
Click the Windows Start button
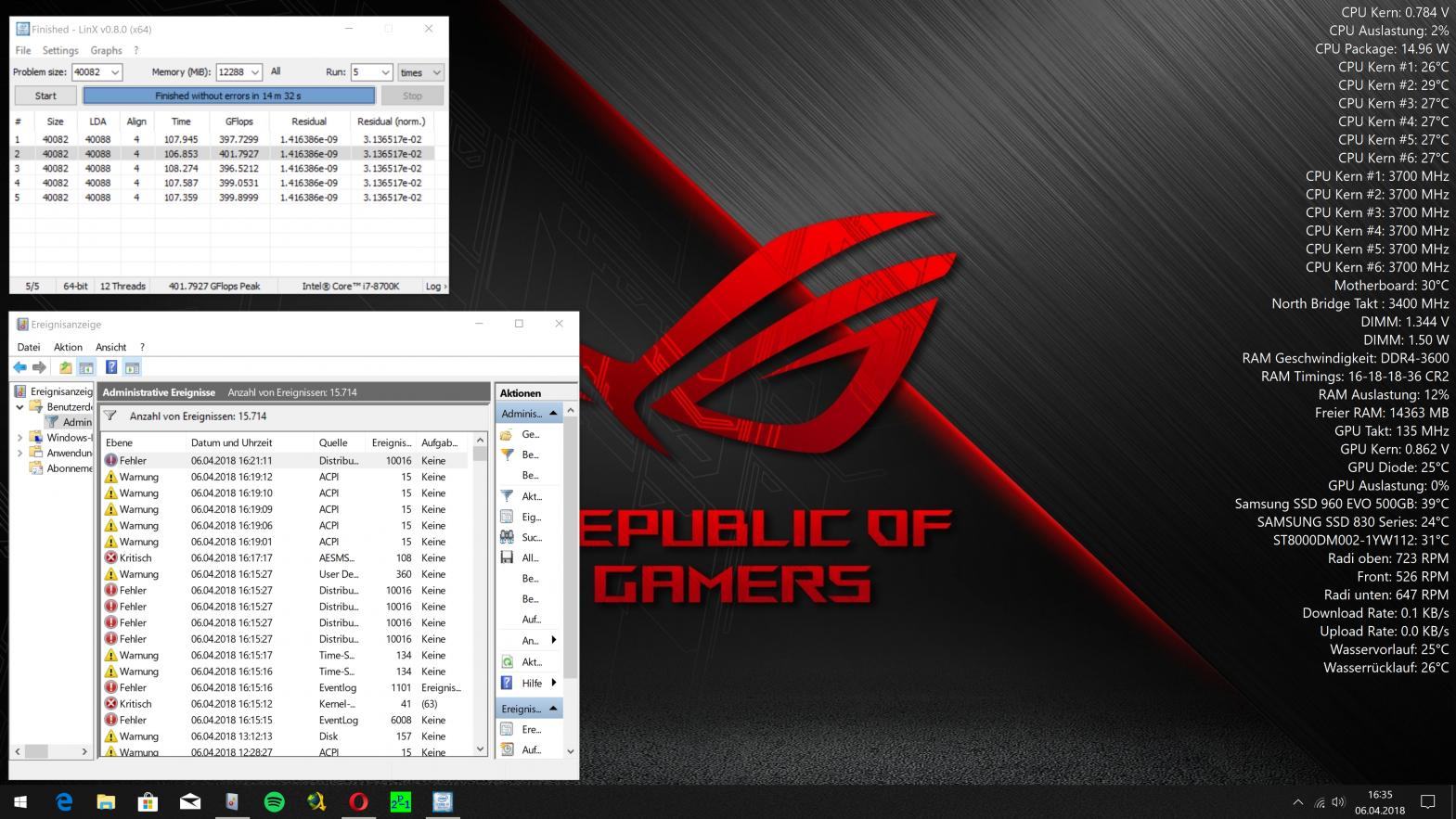coord(20,801)
